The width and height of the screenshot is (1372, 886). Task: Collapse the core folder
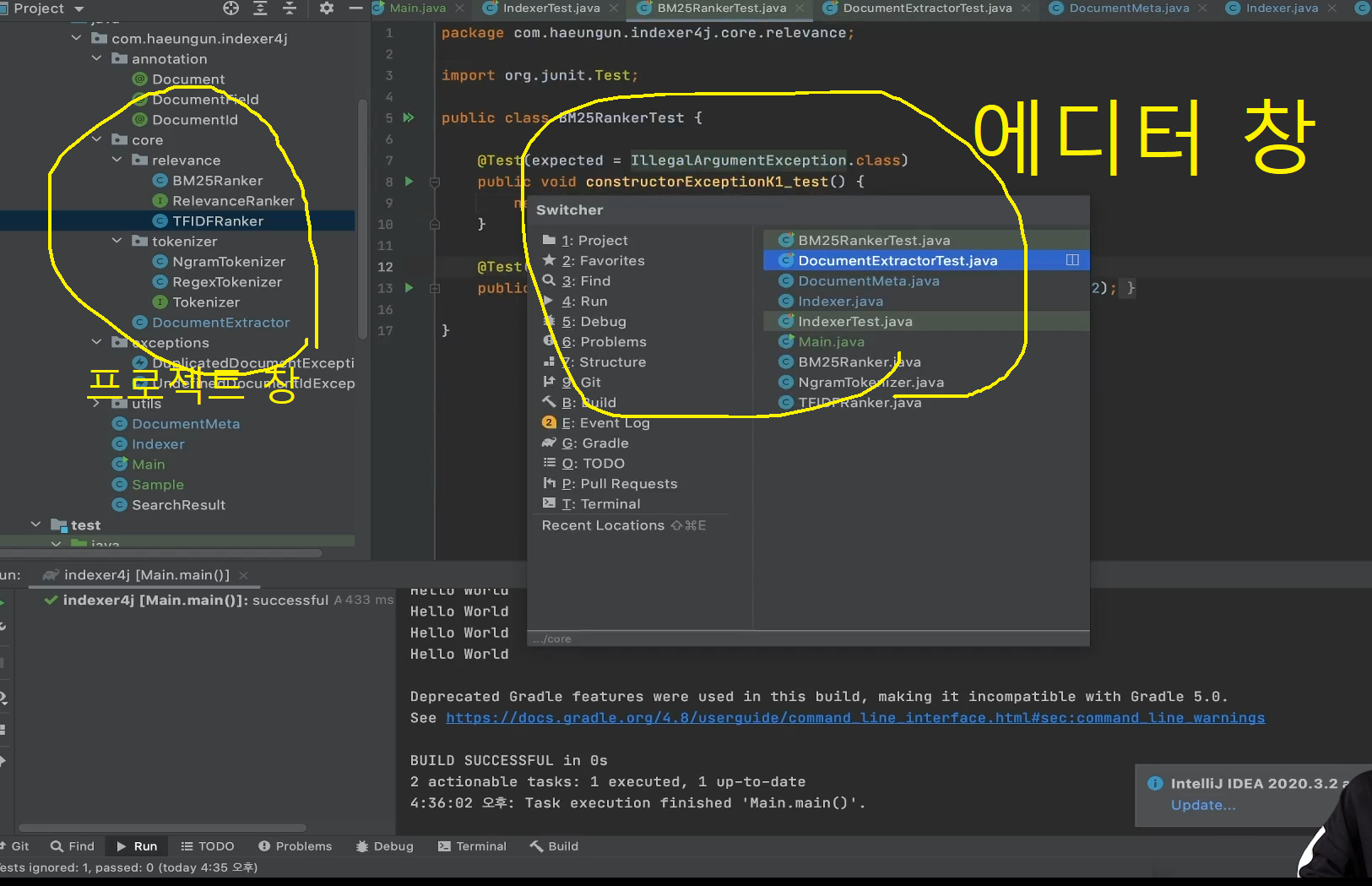click(97, 139)
